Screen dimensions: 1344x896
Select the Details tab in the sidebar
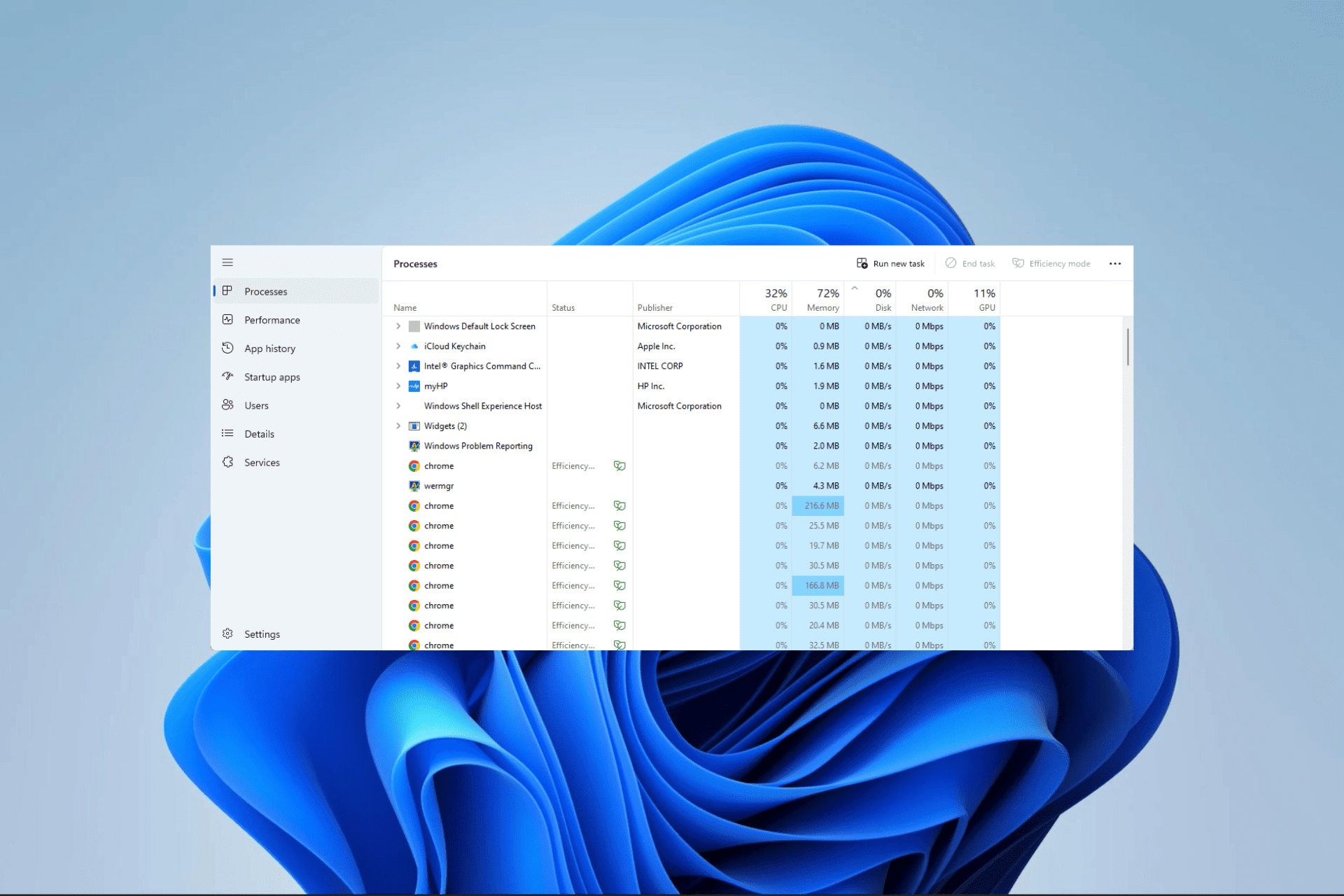click(259, 434)
